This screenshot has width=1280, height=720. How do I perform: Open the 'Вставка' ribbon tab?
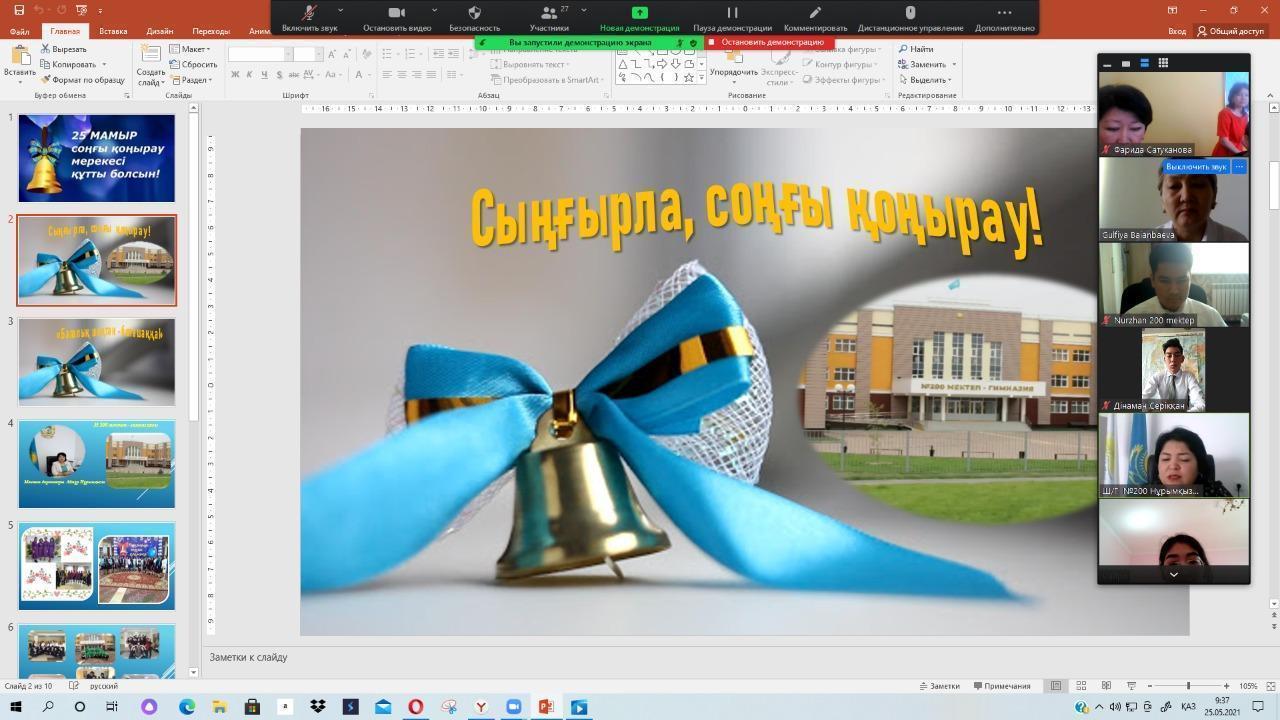[x=113, y=31]
